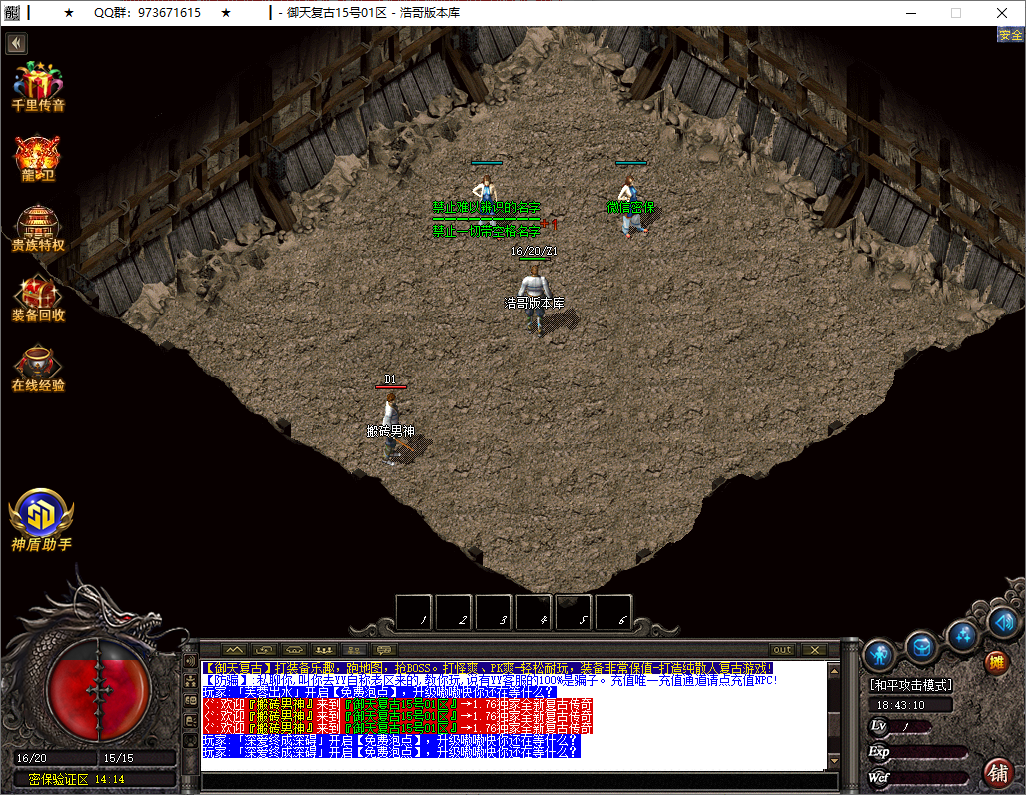Open the 贵族特权 temple icon

[x=38, y=229]
